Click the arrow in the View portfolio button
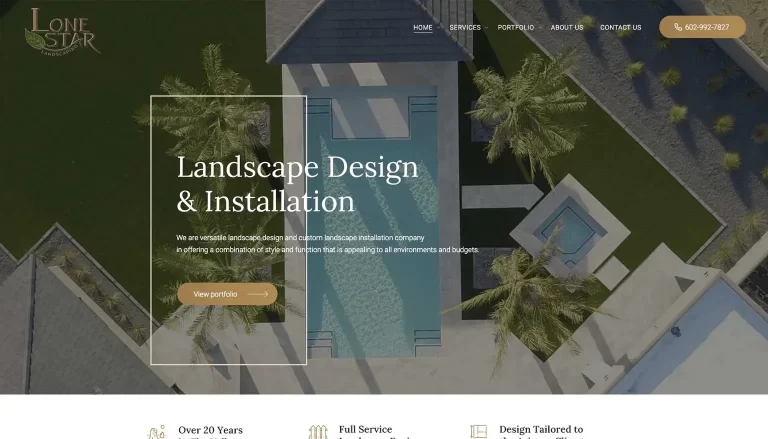 258,294
